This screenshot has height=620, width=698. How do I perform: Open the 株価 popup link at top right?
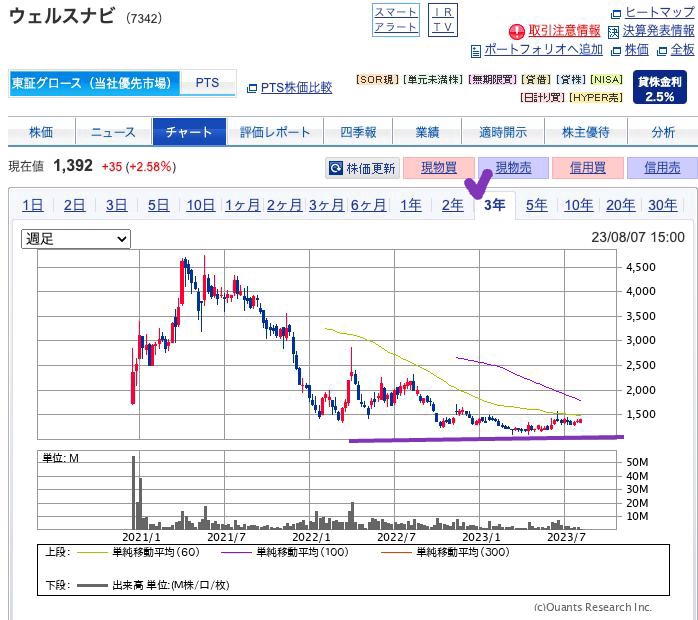pos(637,49)
